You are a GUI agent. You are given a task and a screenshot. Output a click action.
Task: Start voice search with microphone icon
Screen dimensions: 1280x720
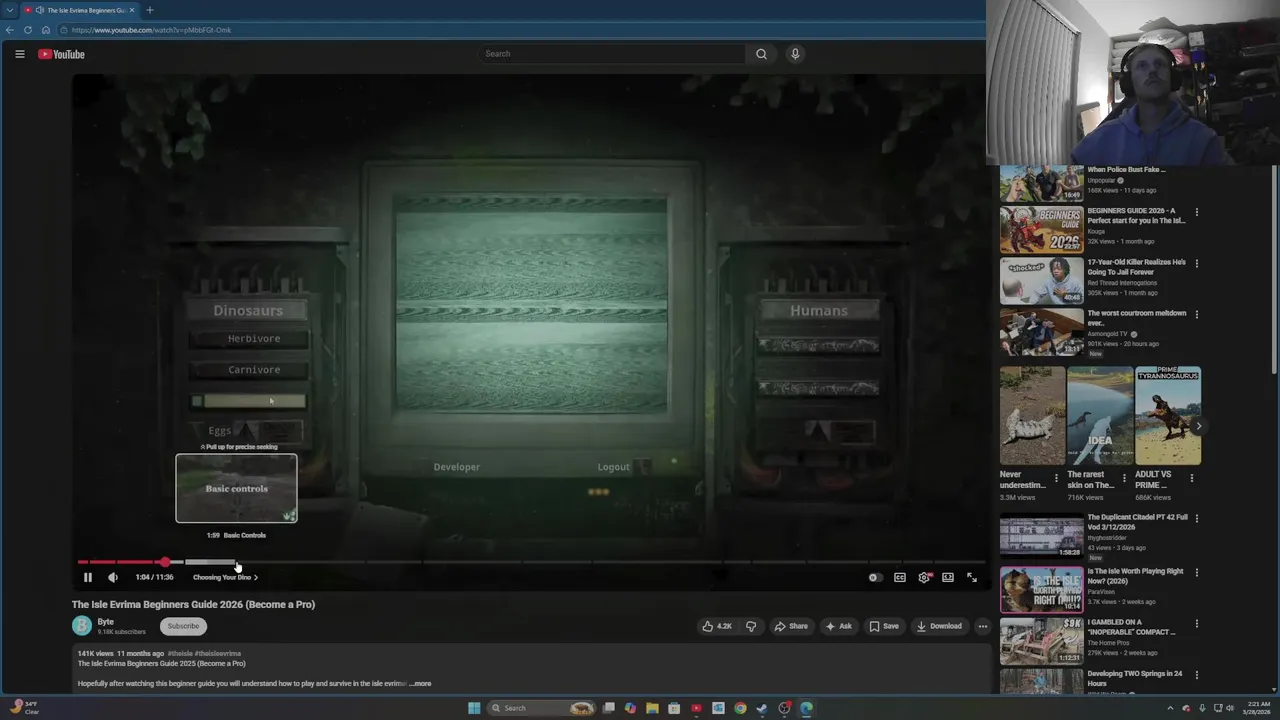[795, 54]
